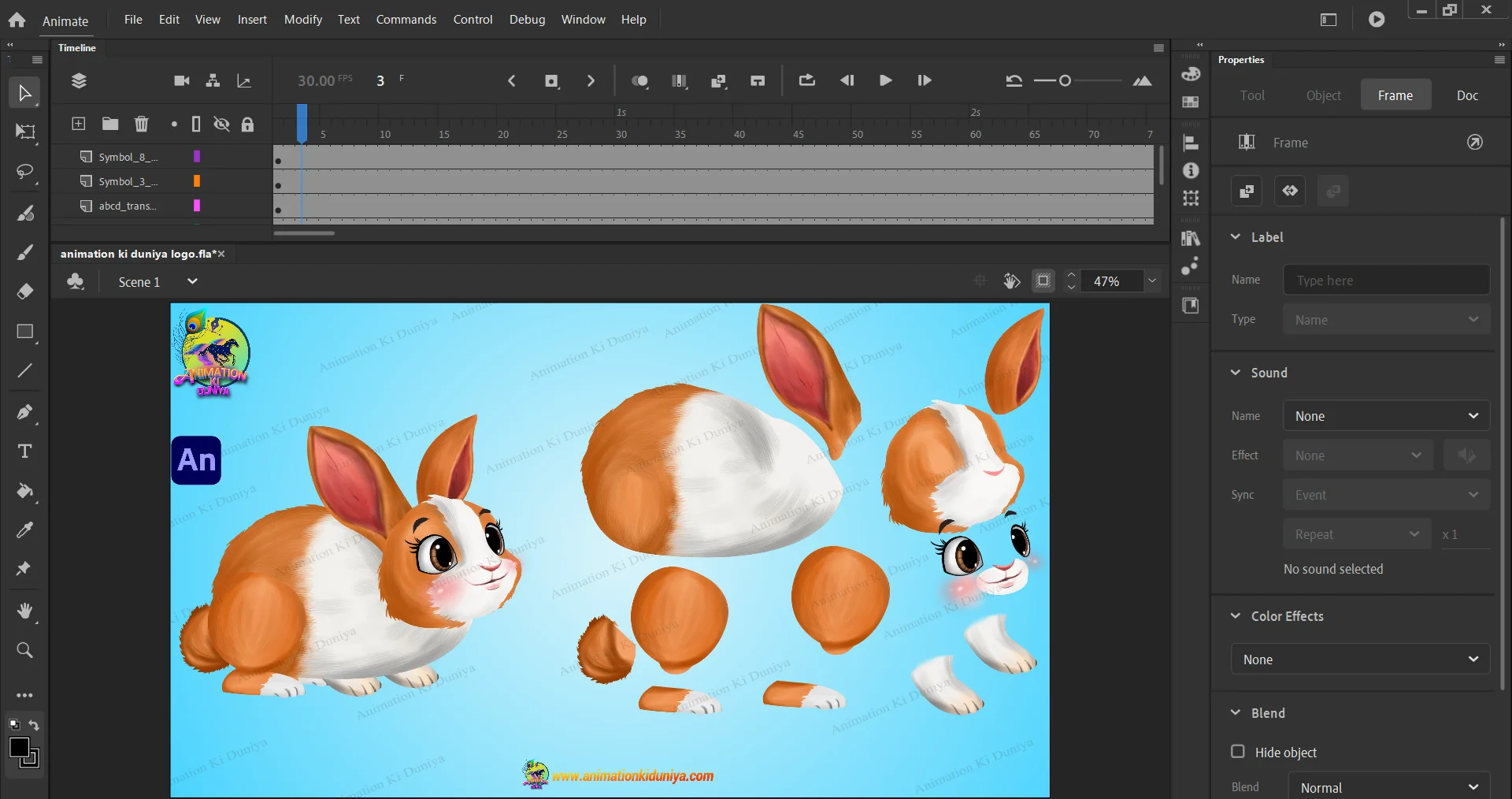Toggle lock all layers icon
This screenshot has height=799, width=1512.
247,124
